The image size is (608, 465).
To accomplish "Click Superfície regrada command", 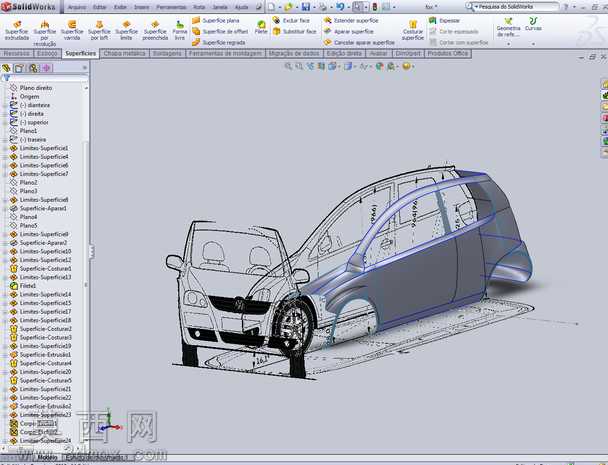I will click(219, 42).
